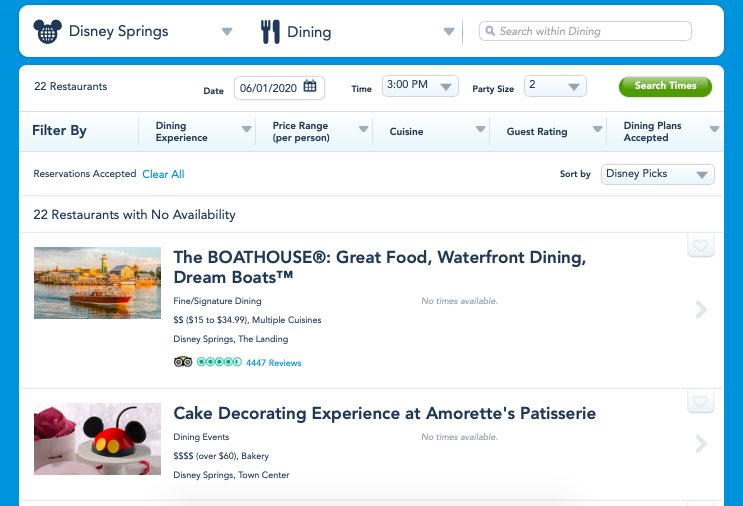This screenshot has width=743, height=506.
Task: Click the TripAdvisor owl icon for BOATHOUSE
Action: tap(183, 362)
